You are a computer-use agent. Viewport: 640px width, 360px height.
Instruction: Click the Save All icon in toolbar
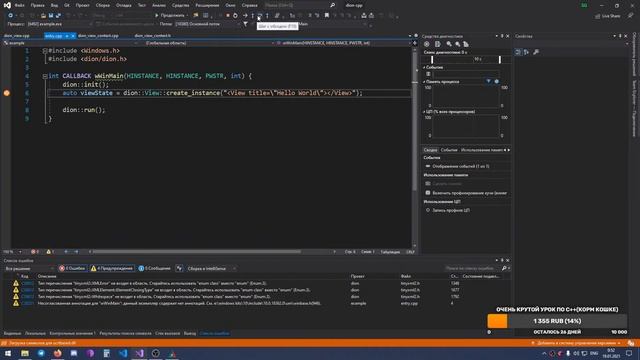(x=58, y=16)
